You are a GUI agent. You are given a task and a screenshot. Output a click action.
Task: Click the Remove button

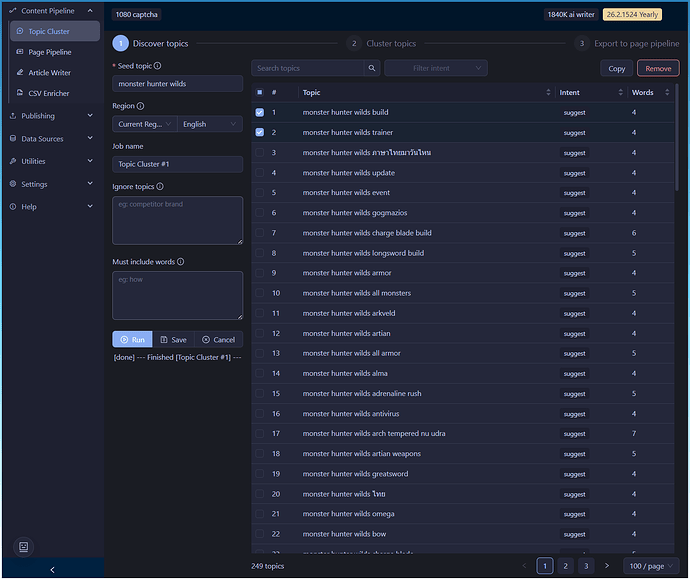[658, 68]
